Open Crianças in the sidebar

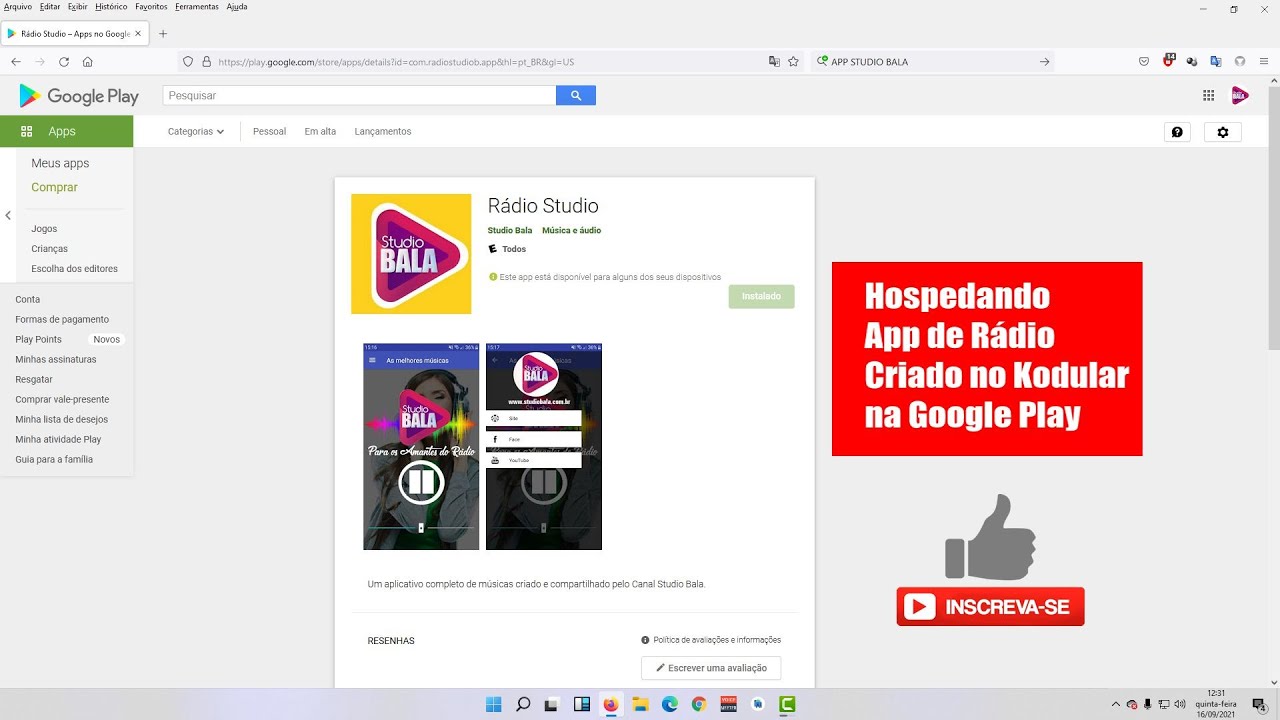pyautogui.click(x=50, y=249)
